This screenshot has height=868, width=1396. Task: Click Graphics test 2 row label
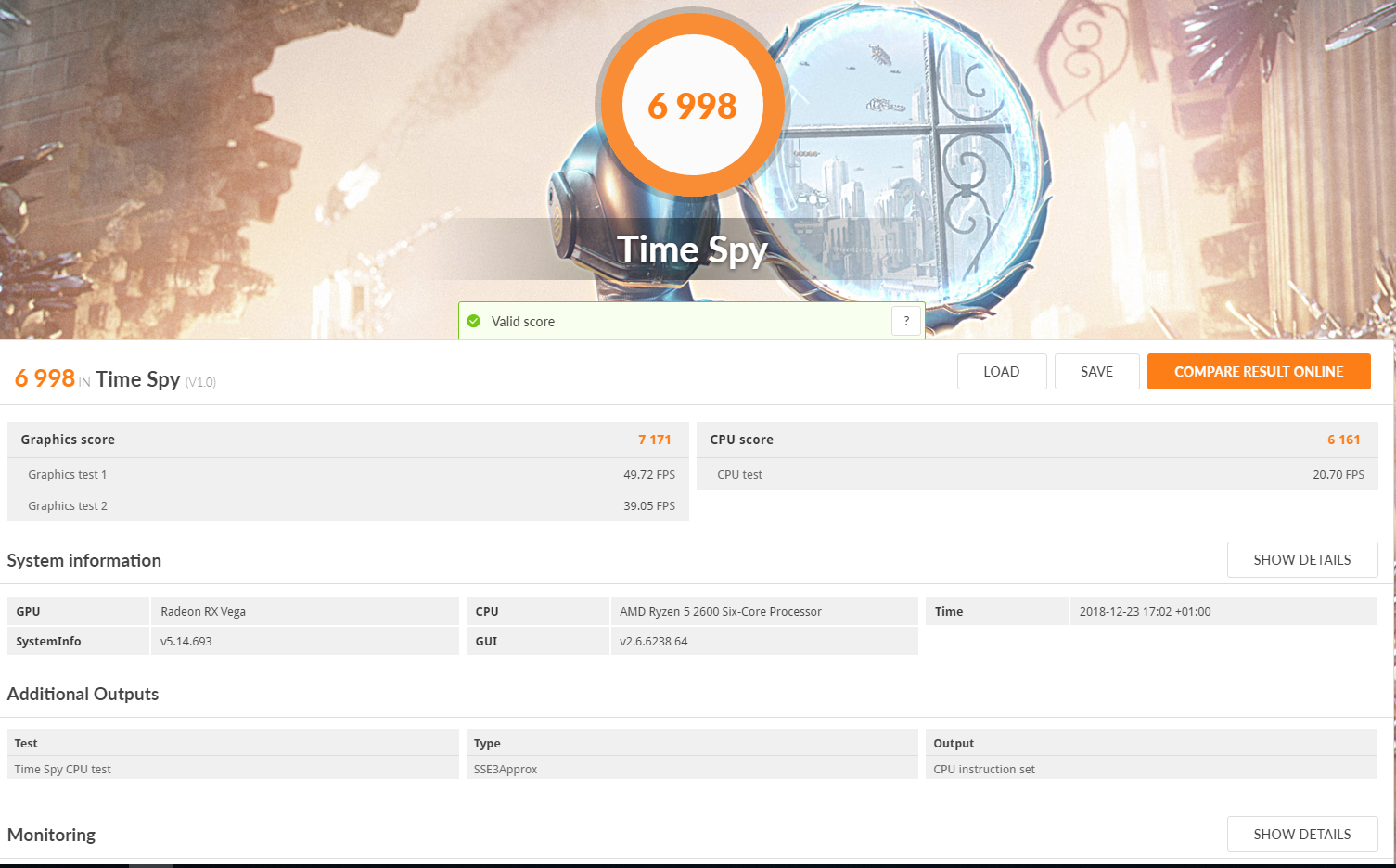tap(68, 505)
